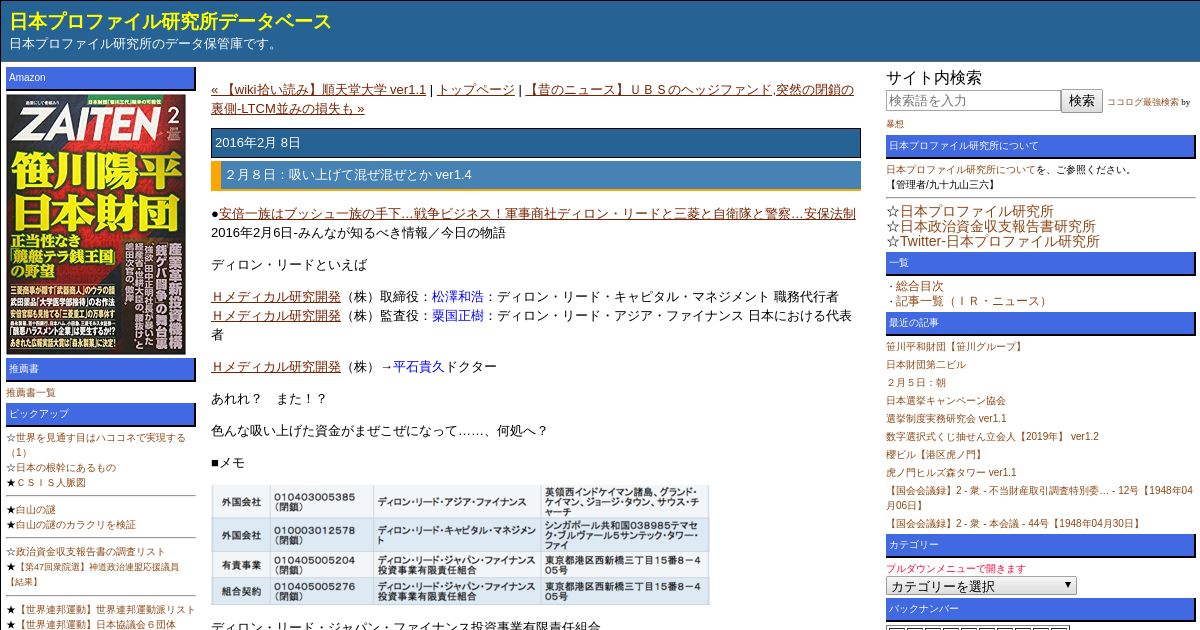Click the ピックアップ sidebar header
1200x630 pixels.
click(x=101, y=414)
